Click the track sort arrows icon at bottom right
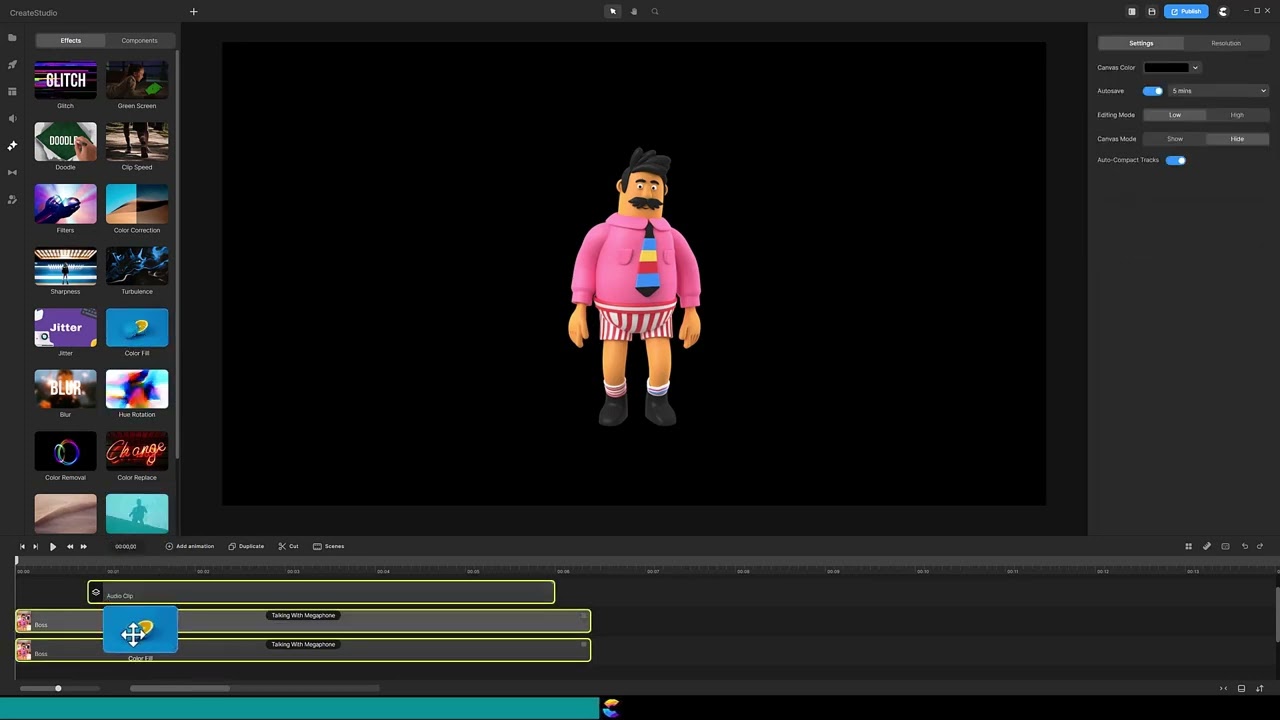Screen dimensions: 1280x720 (1259, 688)
